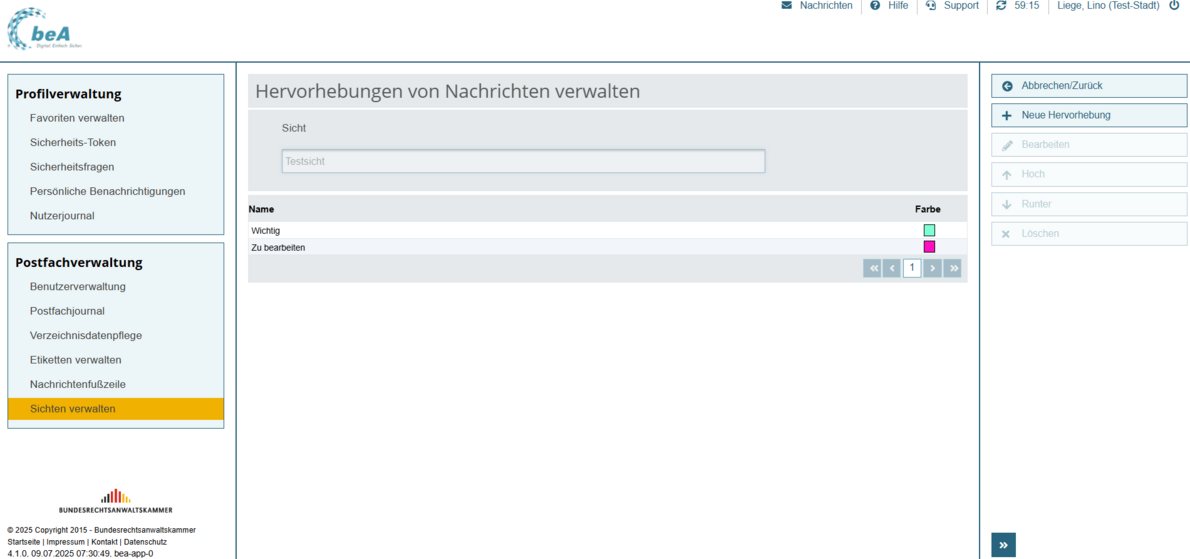Image resolution: width=1190 pixels, height=559 pixels.
Task: Click the magenta Zu bearbeiten color swatch
Action: tap(929, 247)
